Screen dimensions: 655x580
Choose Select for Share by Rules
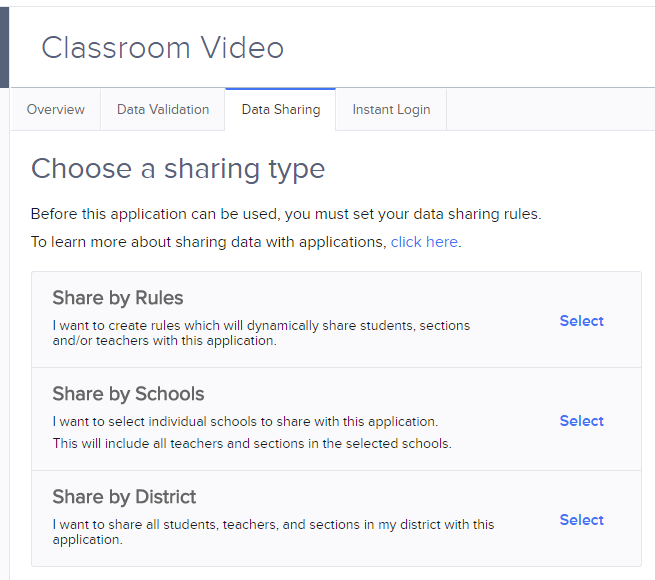pyautogui.click(x=581, y=321)
